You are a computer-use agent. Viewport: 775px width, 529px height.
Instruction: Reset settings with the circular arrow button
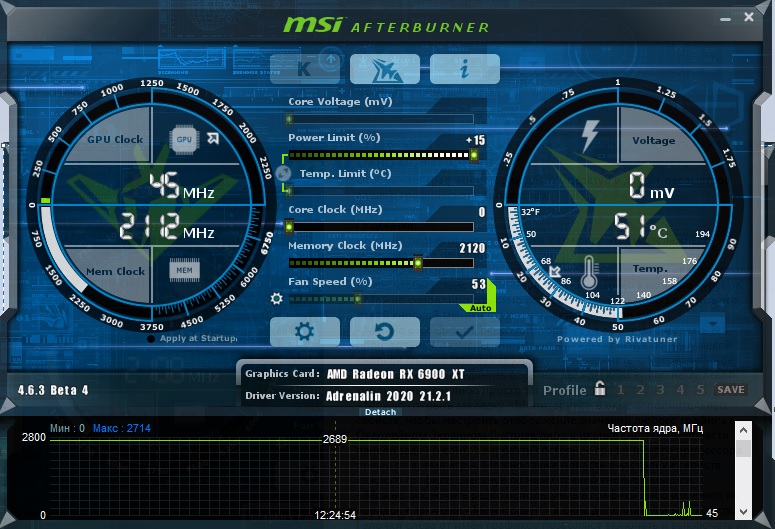coord(385,332)
